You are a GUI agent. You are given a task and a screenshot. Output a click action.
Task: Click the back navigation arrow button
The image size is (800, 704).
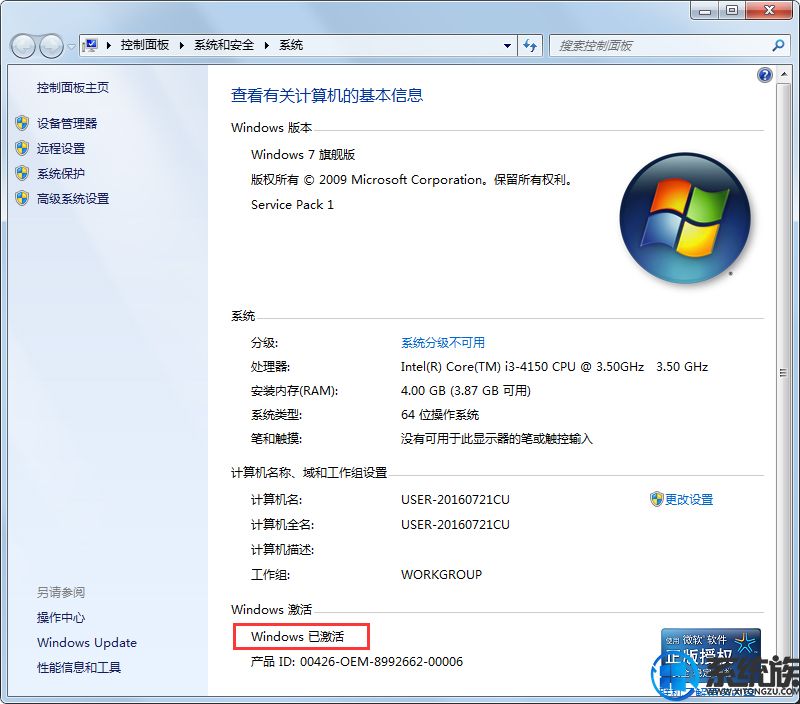point(22,46)
